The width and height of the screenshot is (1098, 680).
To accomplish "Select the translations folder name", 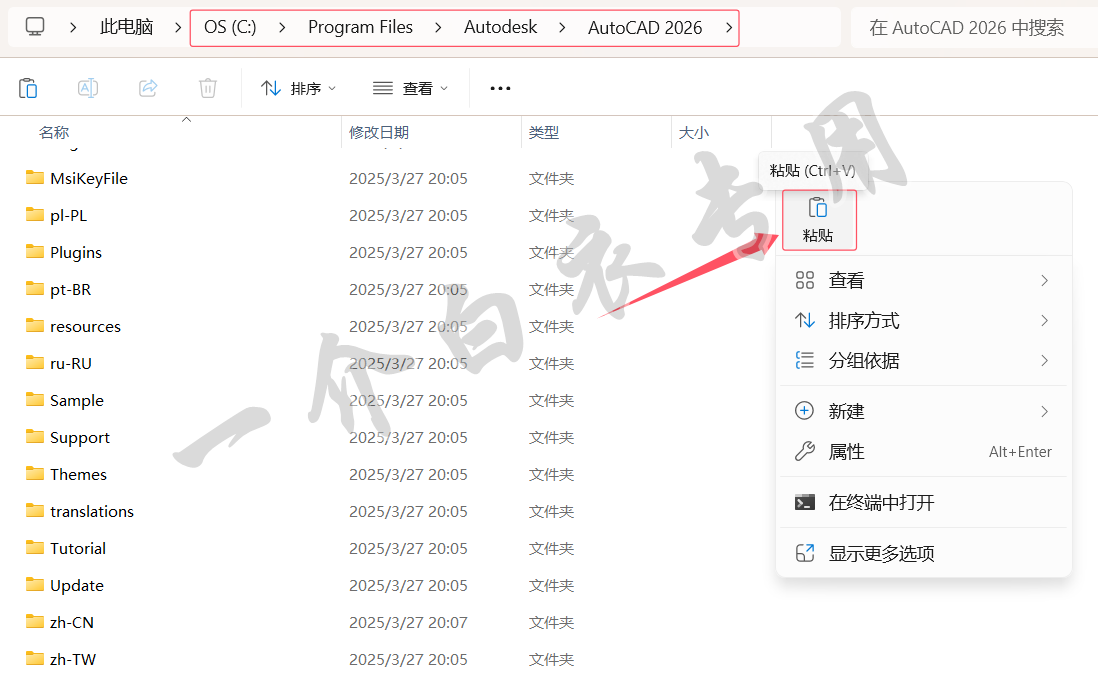I will click(x=92, y=511).
